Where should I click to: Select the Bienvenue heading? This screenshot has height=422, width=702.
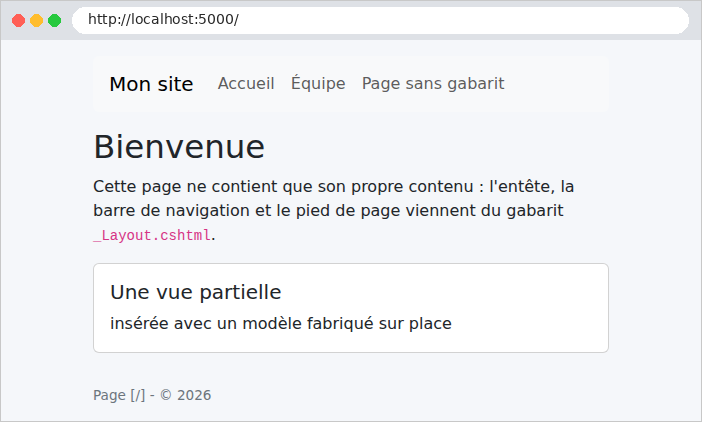click(179, 147)
